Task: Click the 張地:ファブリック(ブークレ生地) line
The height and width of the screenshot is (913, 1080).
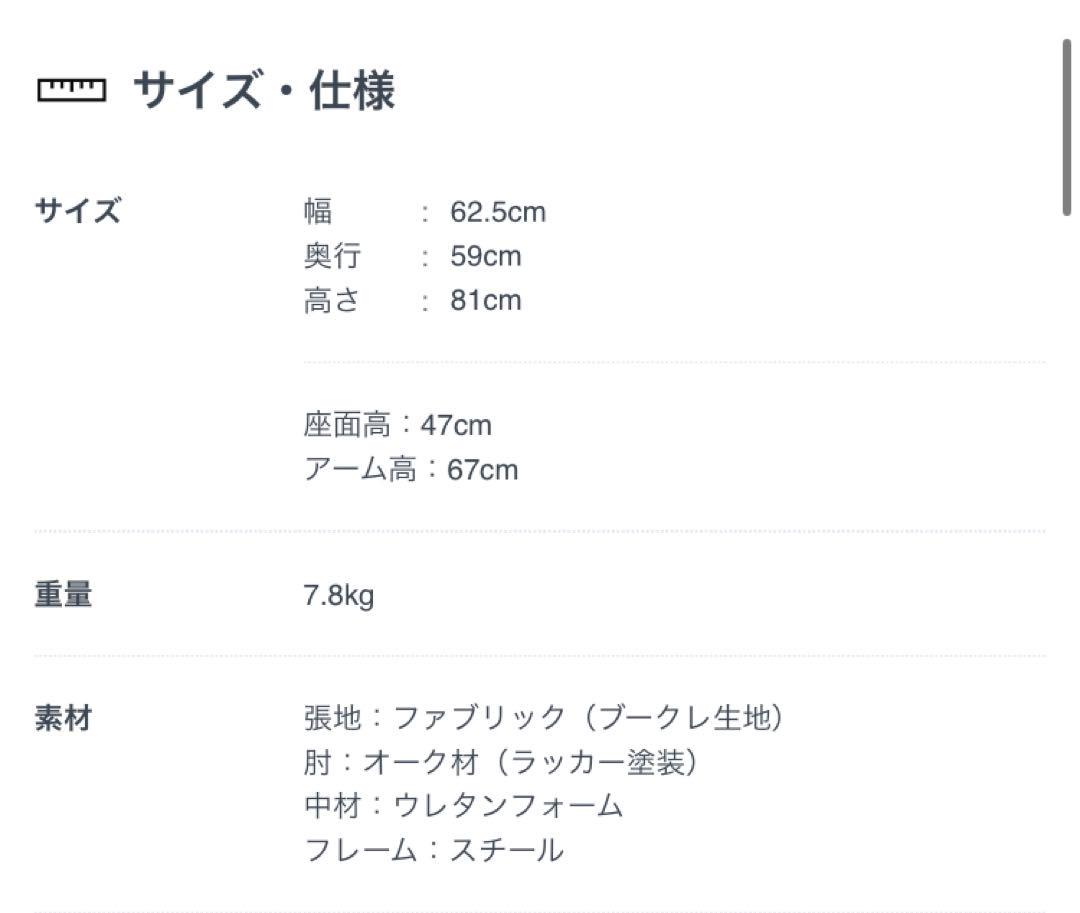Action: [x=544, y=717]
